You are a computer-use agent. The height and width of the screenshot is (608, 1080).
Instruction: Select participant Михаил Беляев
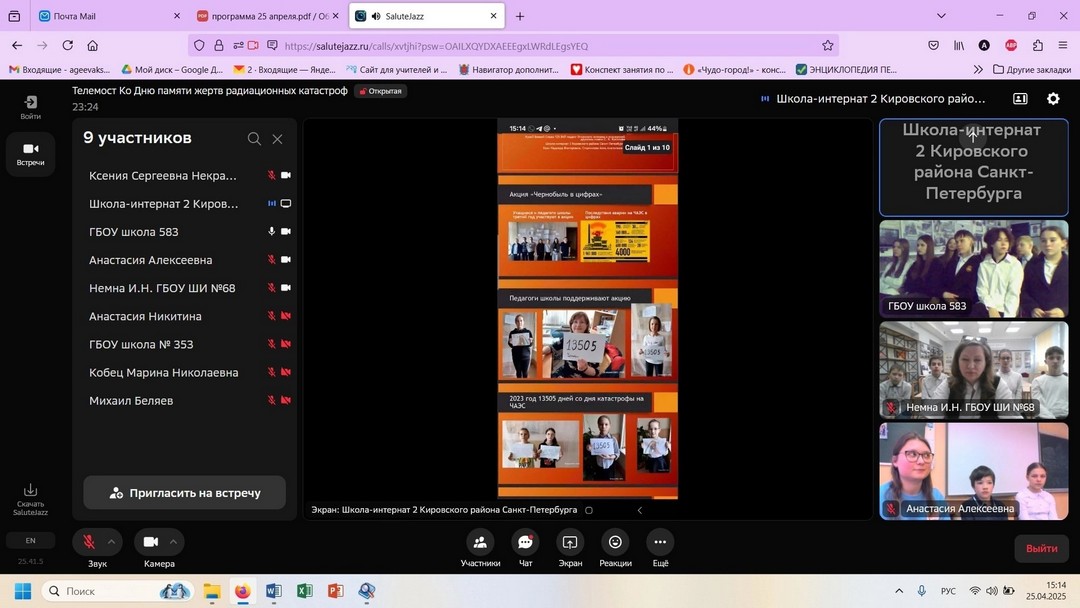[187, 401]
